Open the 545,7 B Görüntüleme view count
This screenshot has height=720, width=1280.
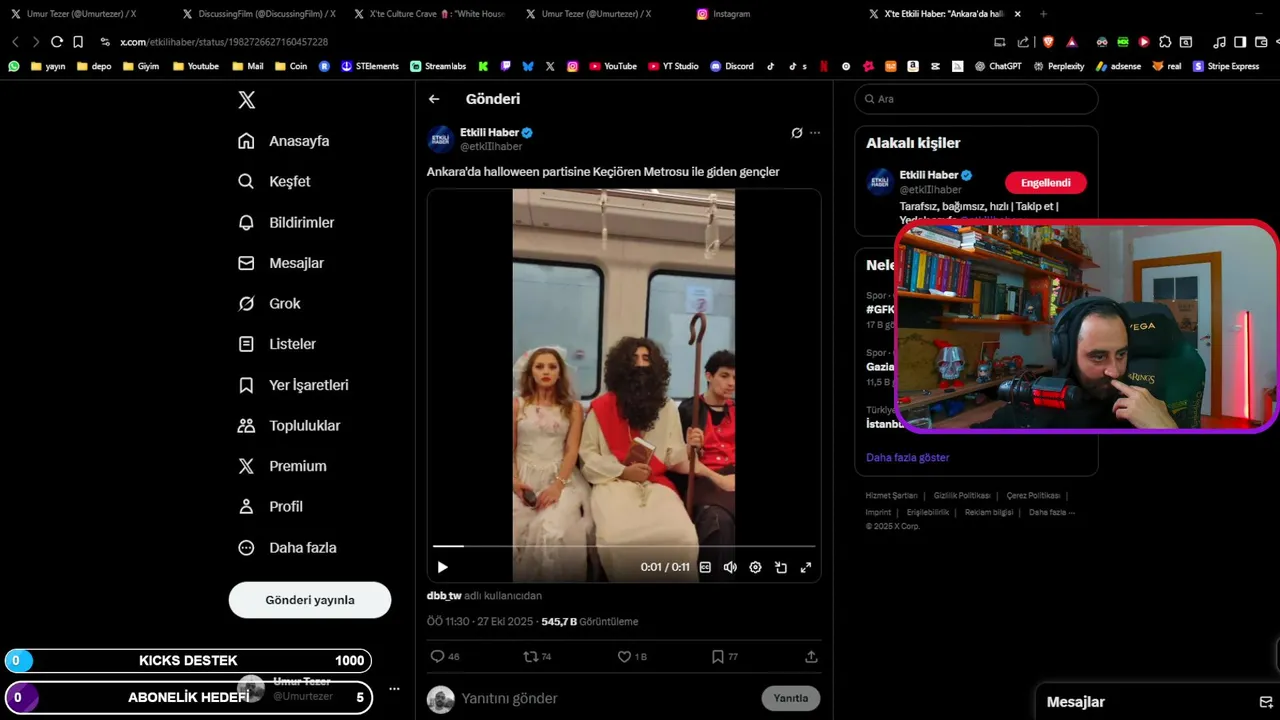[x=590, y=621]
